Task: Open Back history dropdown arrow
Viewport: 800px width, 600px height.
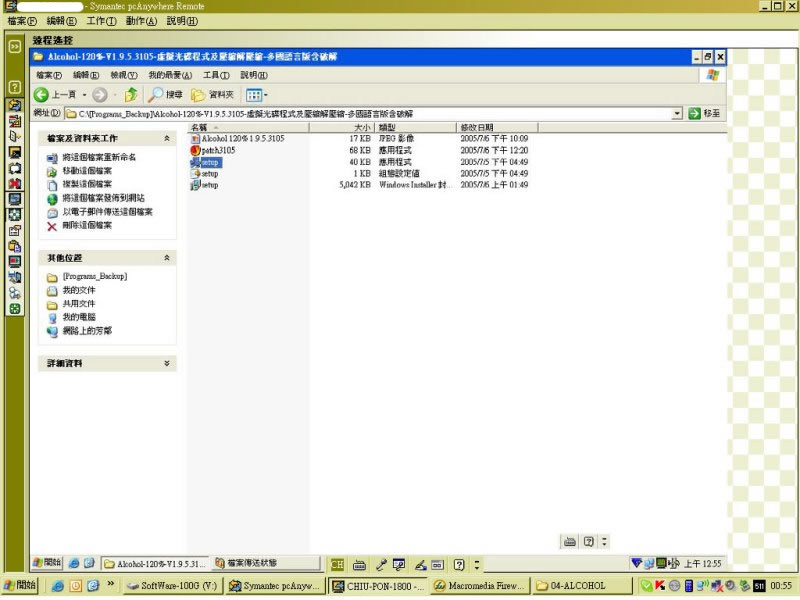Action: coord(84,95)
